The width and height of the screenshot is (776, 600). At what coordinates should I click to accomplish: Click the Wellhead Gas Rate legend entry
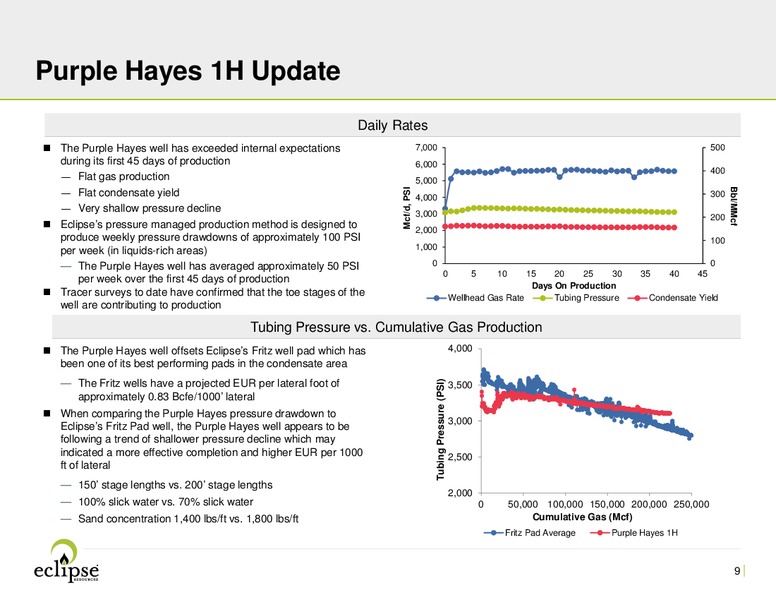[476, 298]
